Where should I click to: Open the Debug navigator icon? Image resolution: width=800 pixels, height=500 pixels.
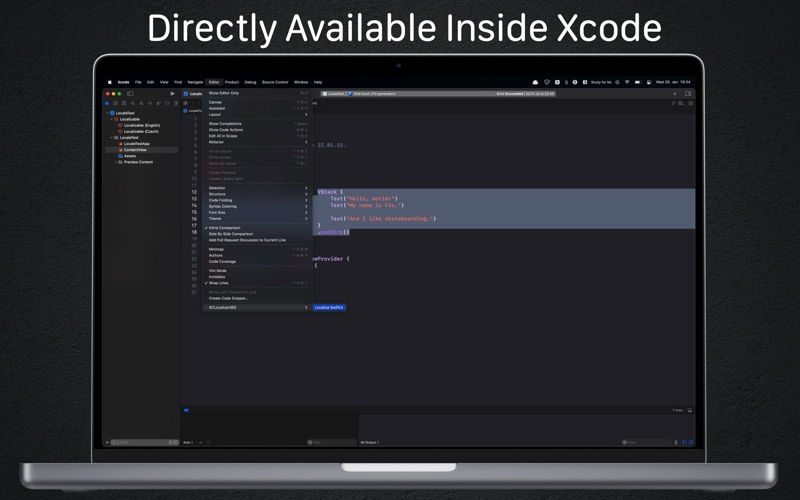[x=159, y=103]
